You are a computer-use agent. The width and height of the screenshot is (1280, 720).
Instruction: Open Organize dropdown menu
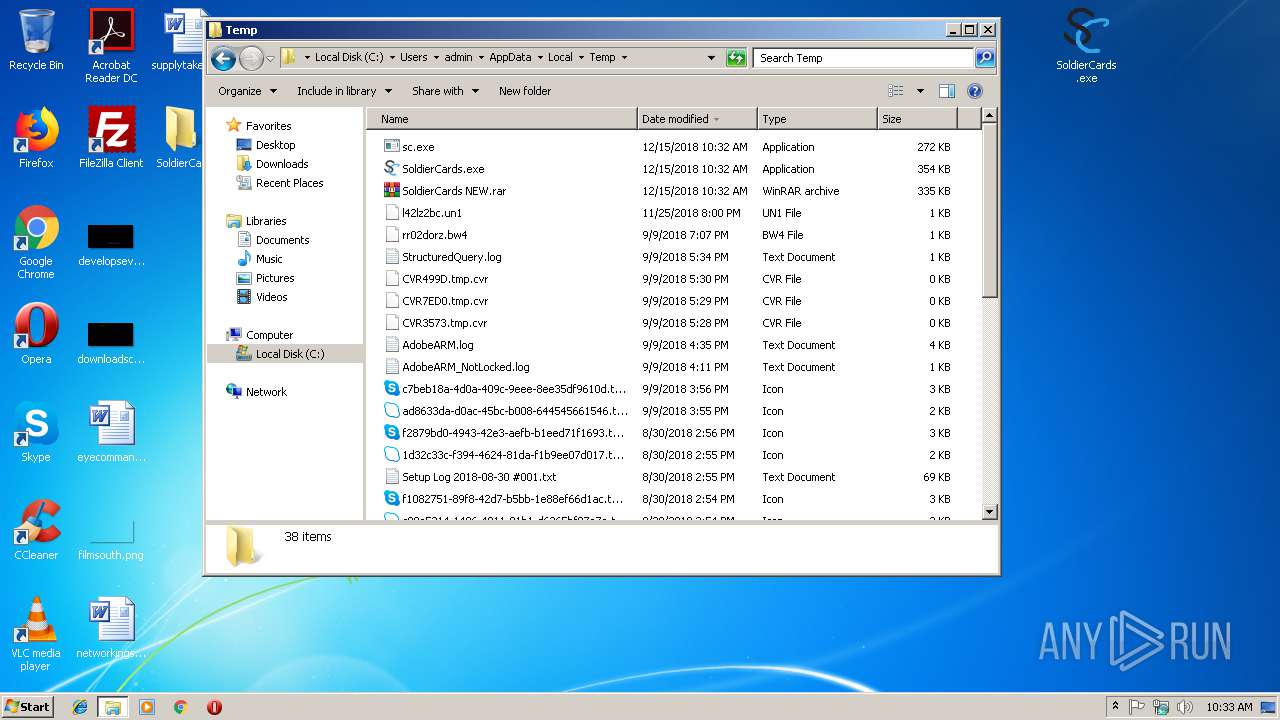pyautogui.click(x=246, y=91)
